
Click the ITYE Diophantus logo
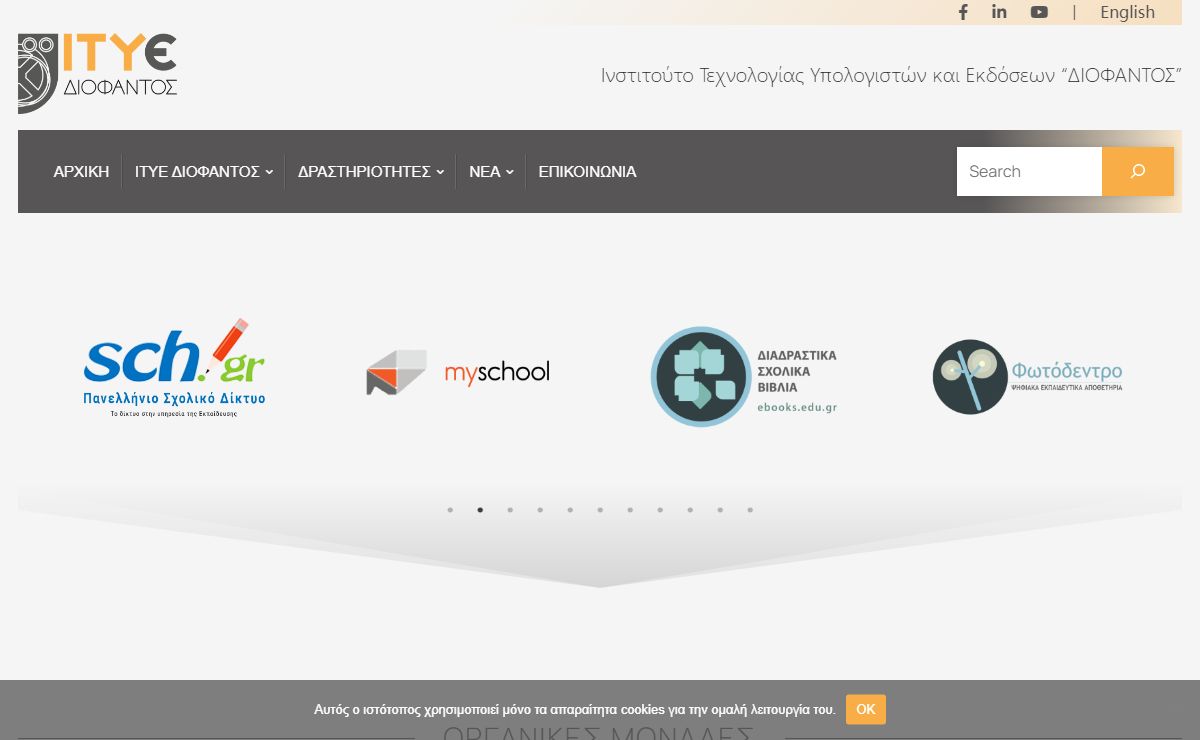[x=98, y=73]
